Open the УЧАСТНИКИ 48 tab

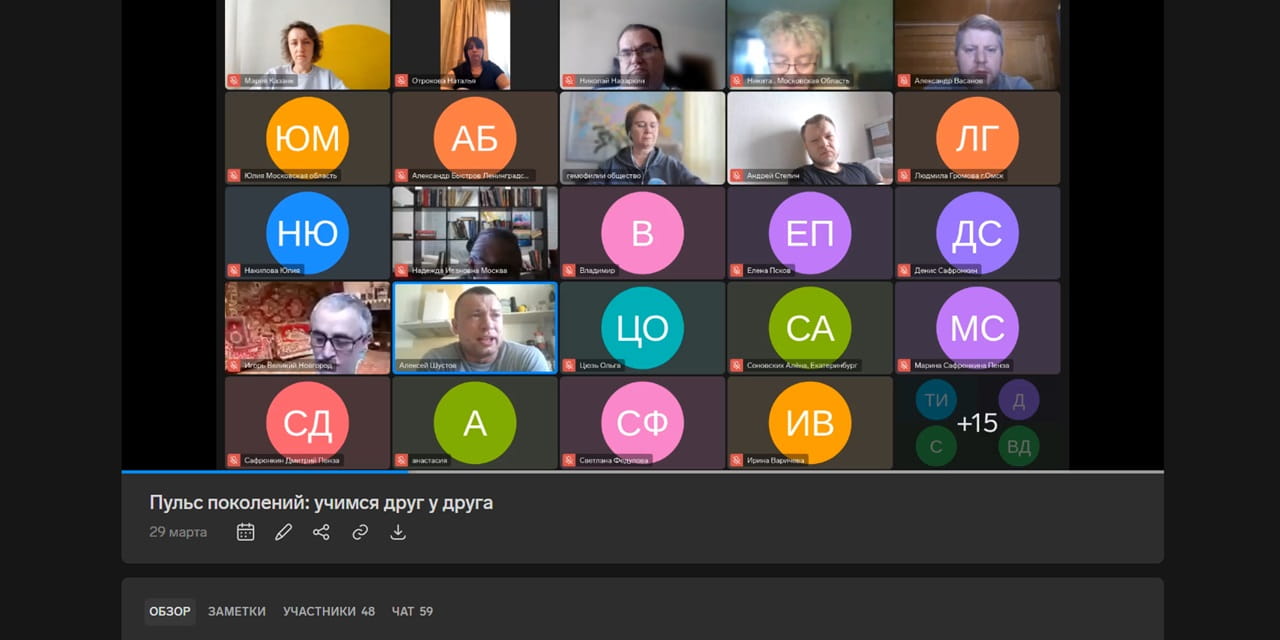pyautogui.click(x=329, y=611)
